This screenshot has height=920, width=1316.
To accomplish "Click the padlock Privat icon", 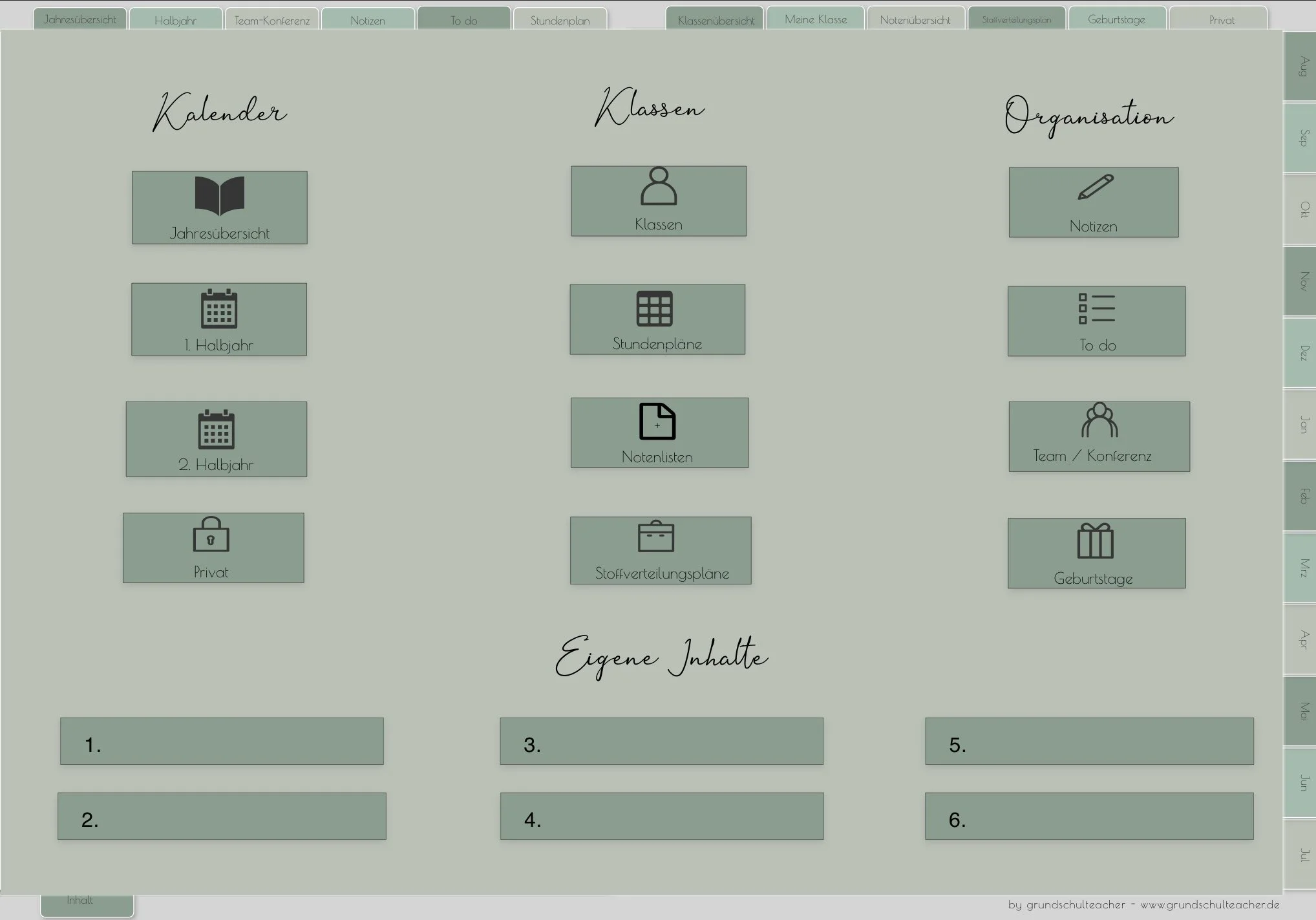I will pos(211,534).
